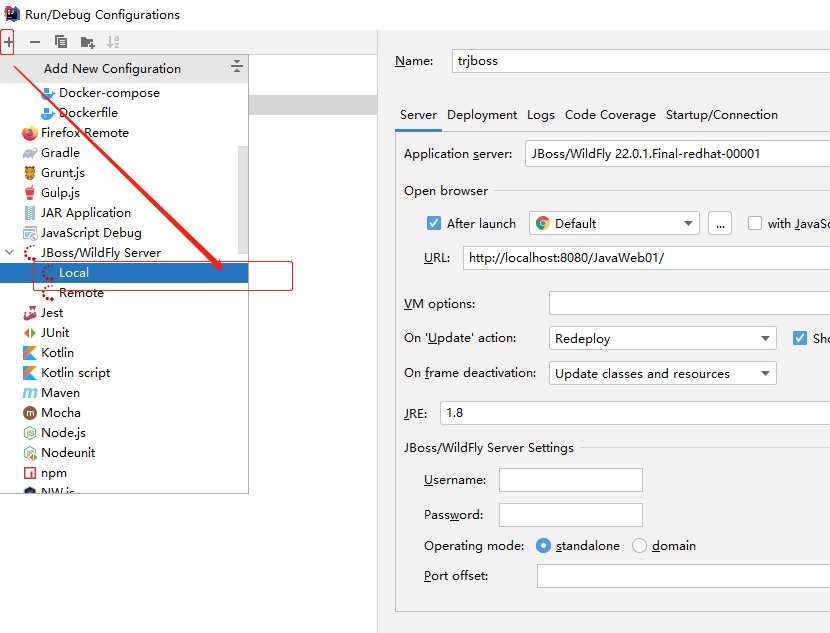830x633 pixels.
Task: Open the On 'Update' action dropdown
Action: pyautogui.click(x=663, y=339)
